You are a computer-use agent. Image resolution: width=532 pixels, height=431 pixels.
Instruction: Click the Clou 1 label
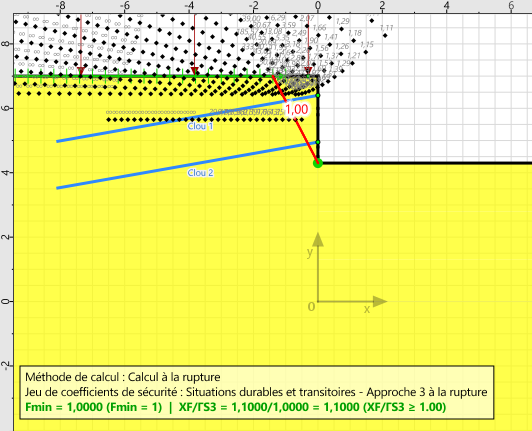pyautogui.click(x=200, y=126)
